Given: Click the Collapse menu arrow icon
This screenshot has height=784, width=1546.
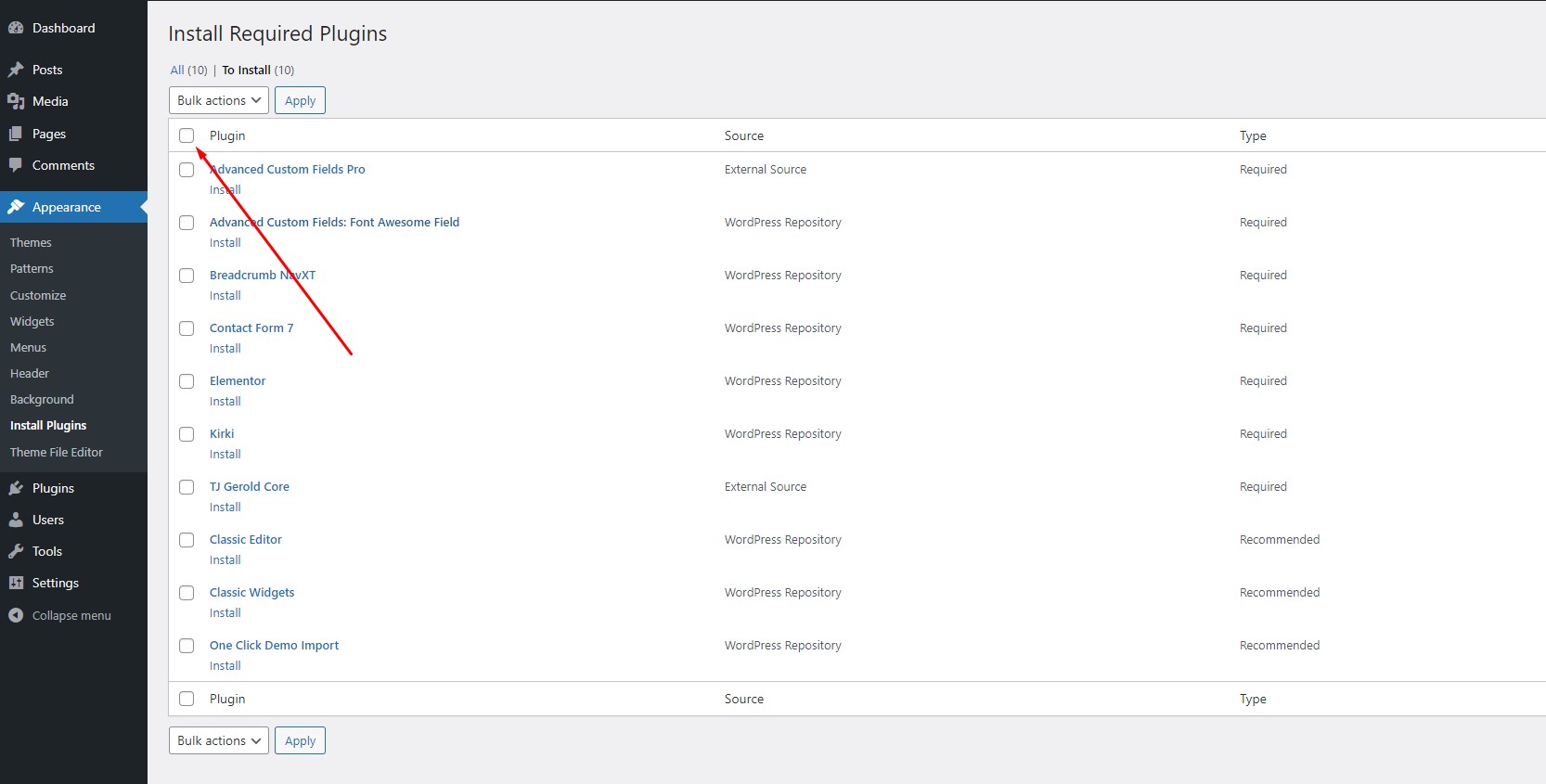Looking at the screenshot, I should 16,615.
